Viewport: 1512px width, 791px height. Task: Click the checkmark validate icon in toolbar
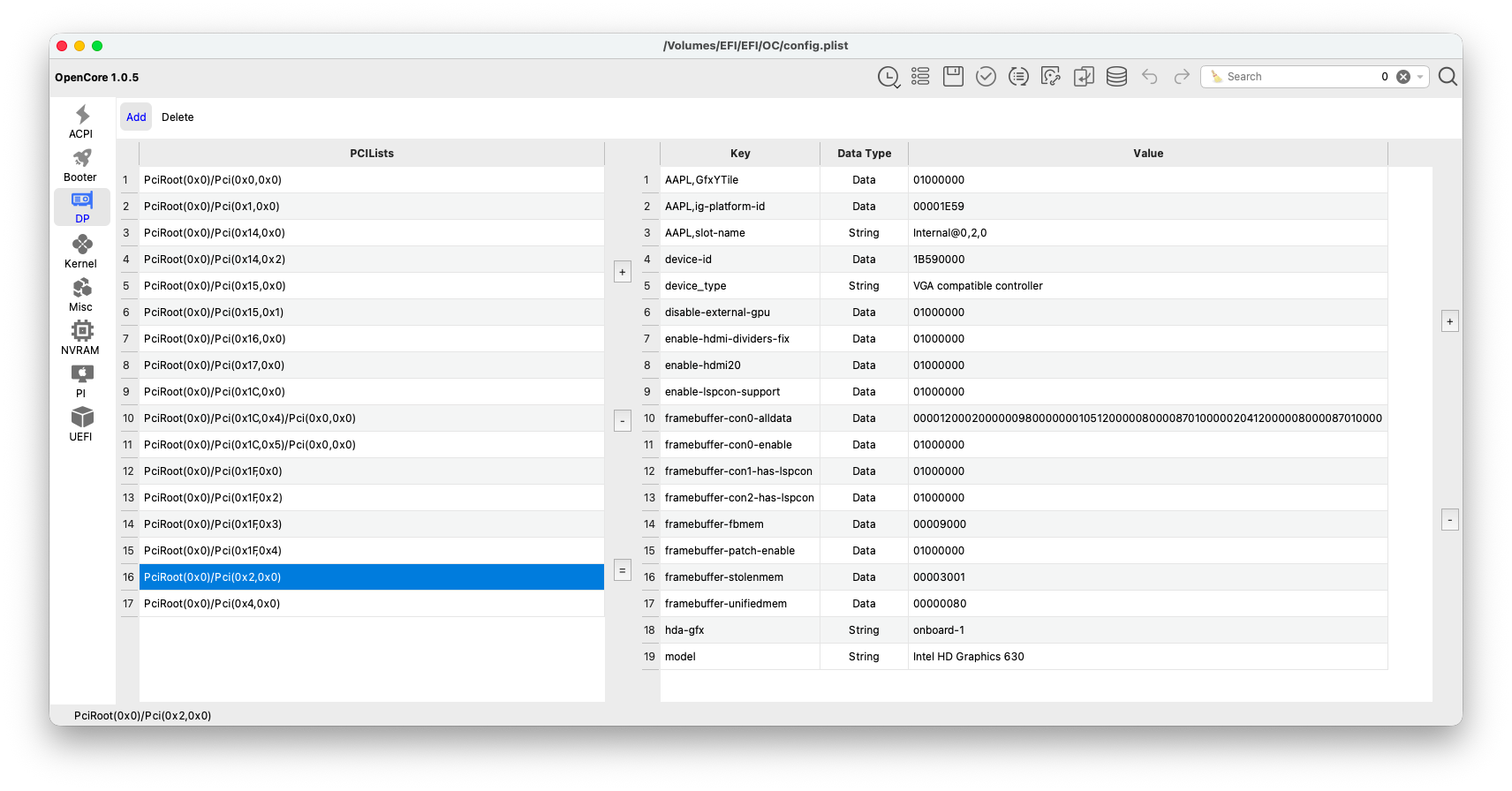coord(986,77)
